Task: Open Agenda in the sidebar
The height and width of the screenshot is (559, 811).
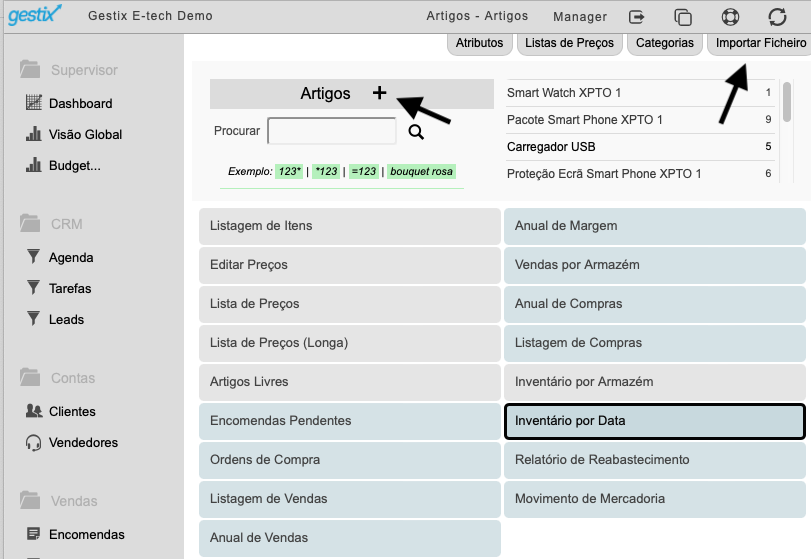Action: 71,258
